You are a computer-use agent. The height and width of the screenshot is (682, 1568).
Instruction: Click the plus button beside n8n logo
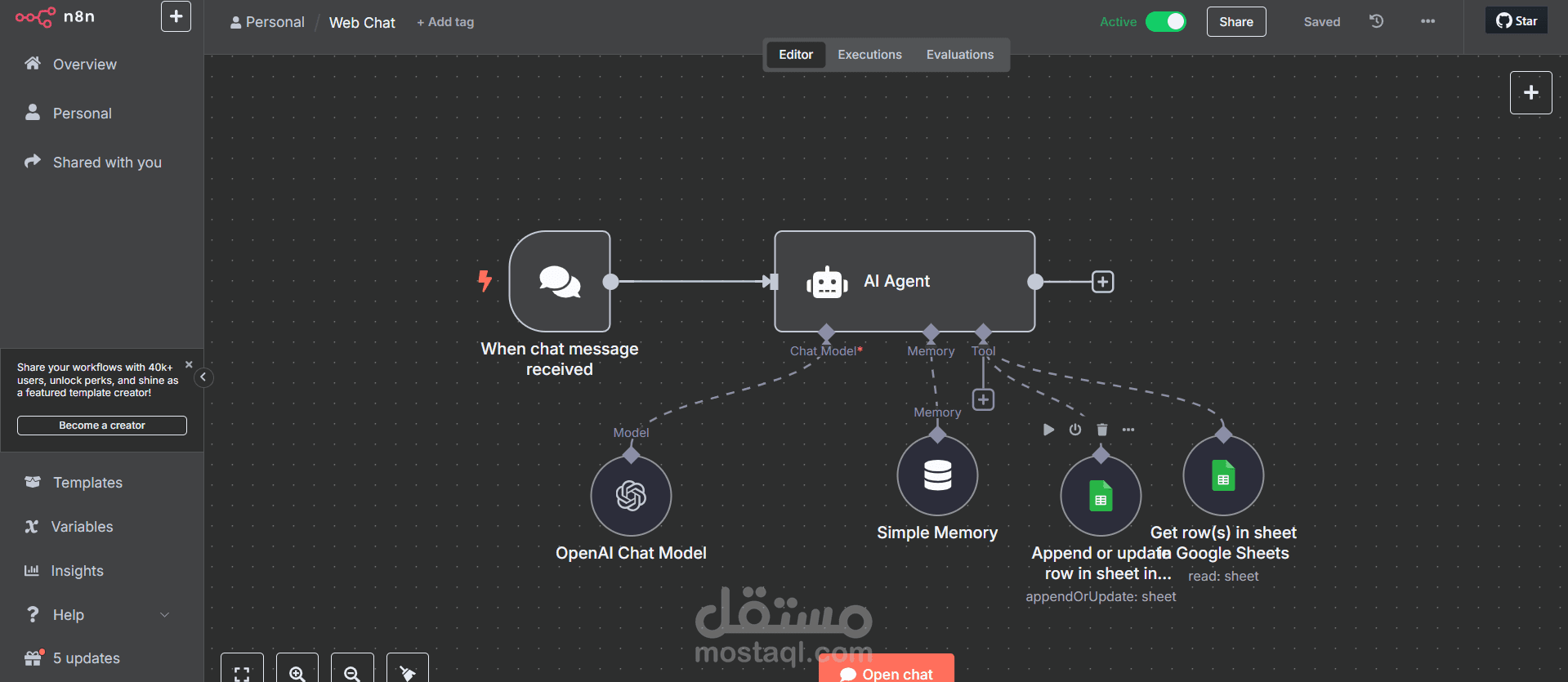(176, 16)
